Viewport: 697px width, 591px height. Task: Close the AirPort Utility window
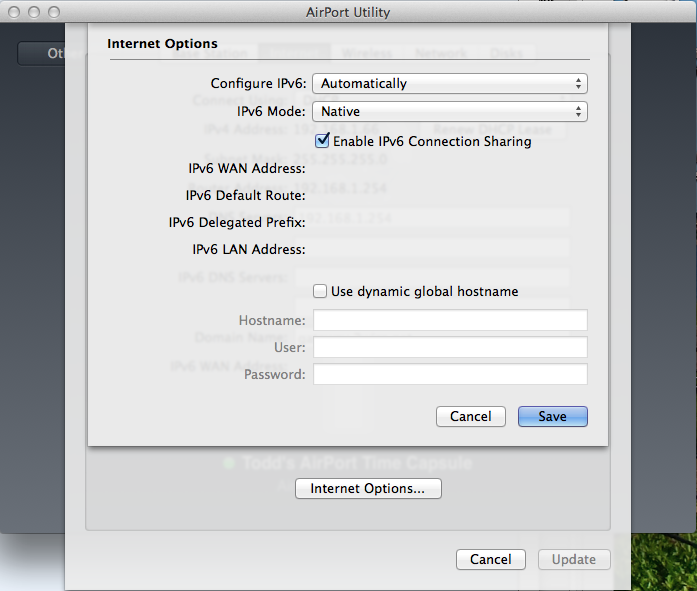(14, 12)
